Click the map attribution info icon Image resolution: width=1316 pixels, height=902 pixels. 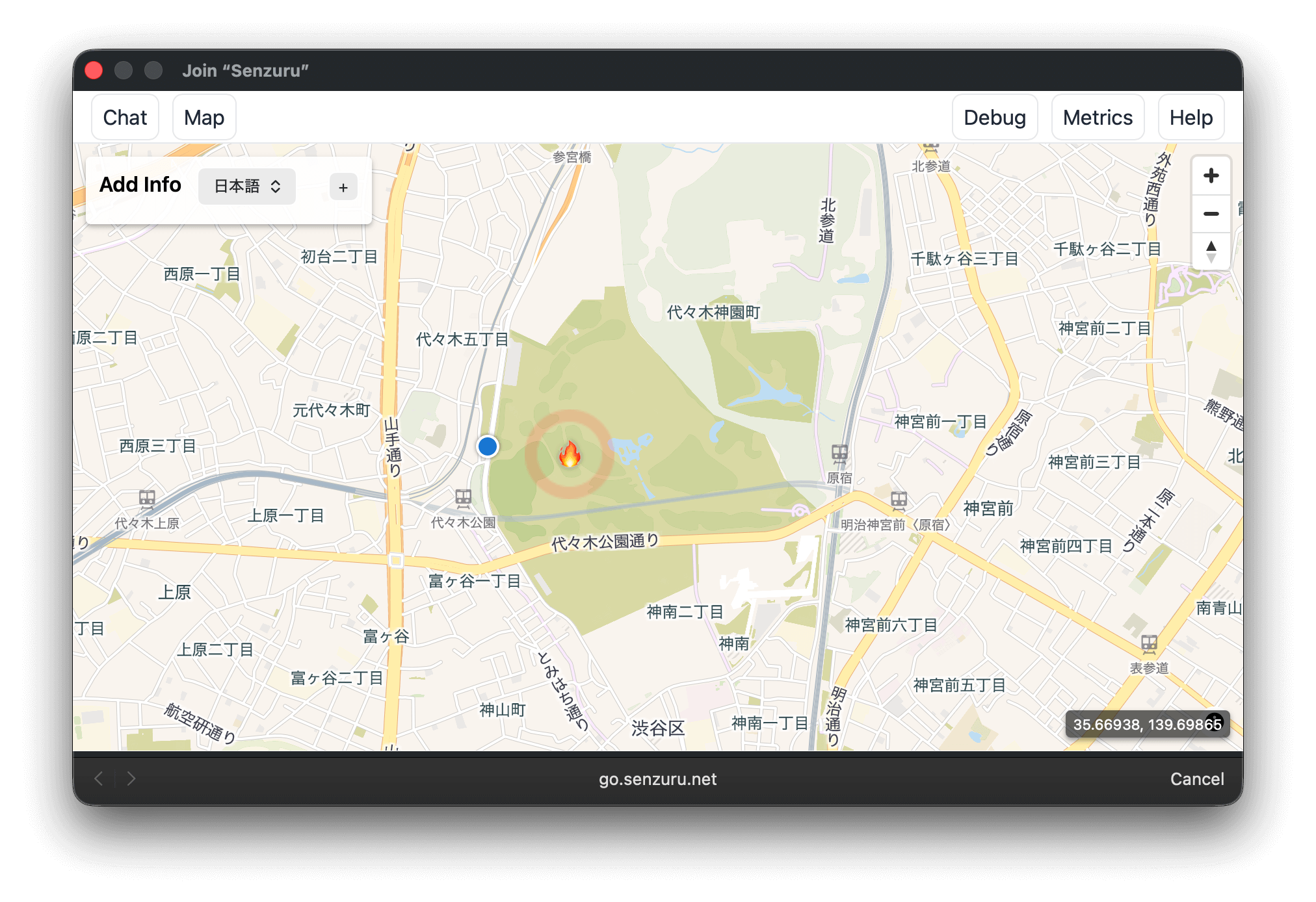point(1214,722)
